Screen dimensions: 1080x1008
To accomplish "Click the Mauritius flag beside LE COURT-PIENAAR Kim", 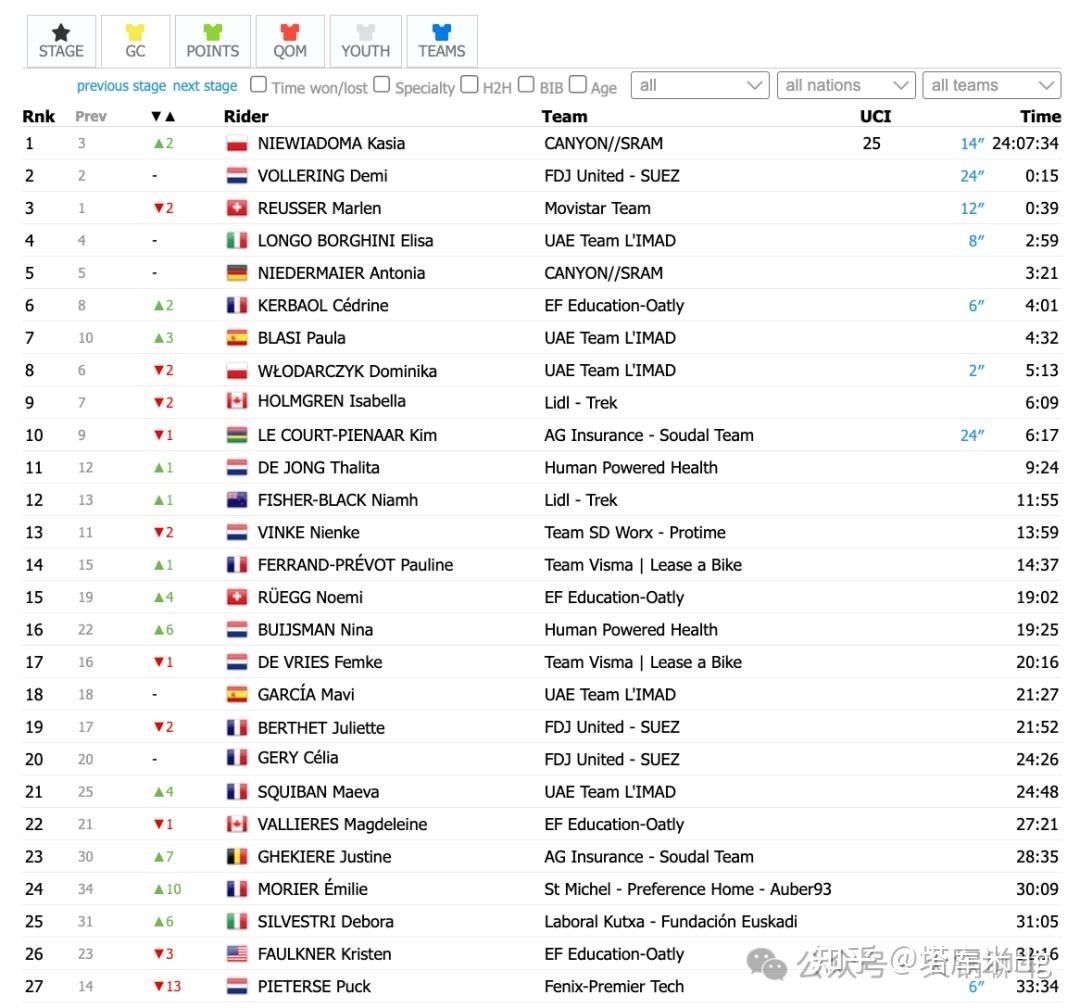I will (237, 435).
